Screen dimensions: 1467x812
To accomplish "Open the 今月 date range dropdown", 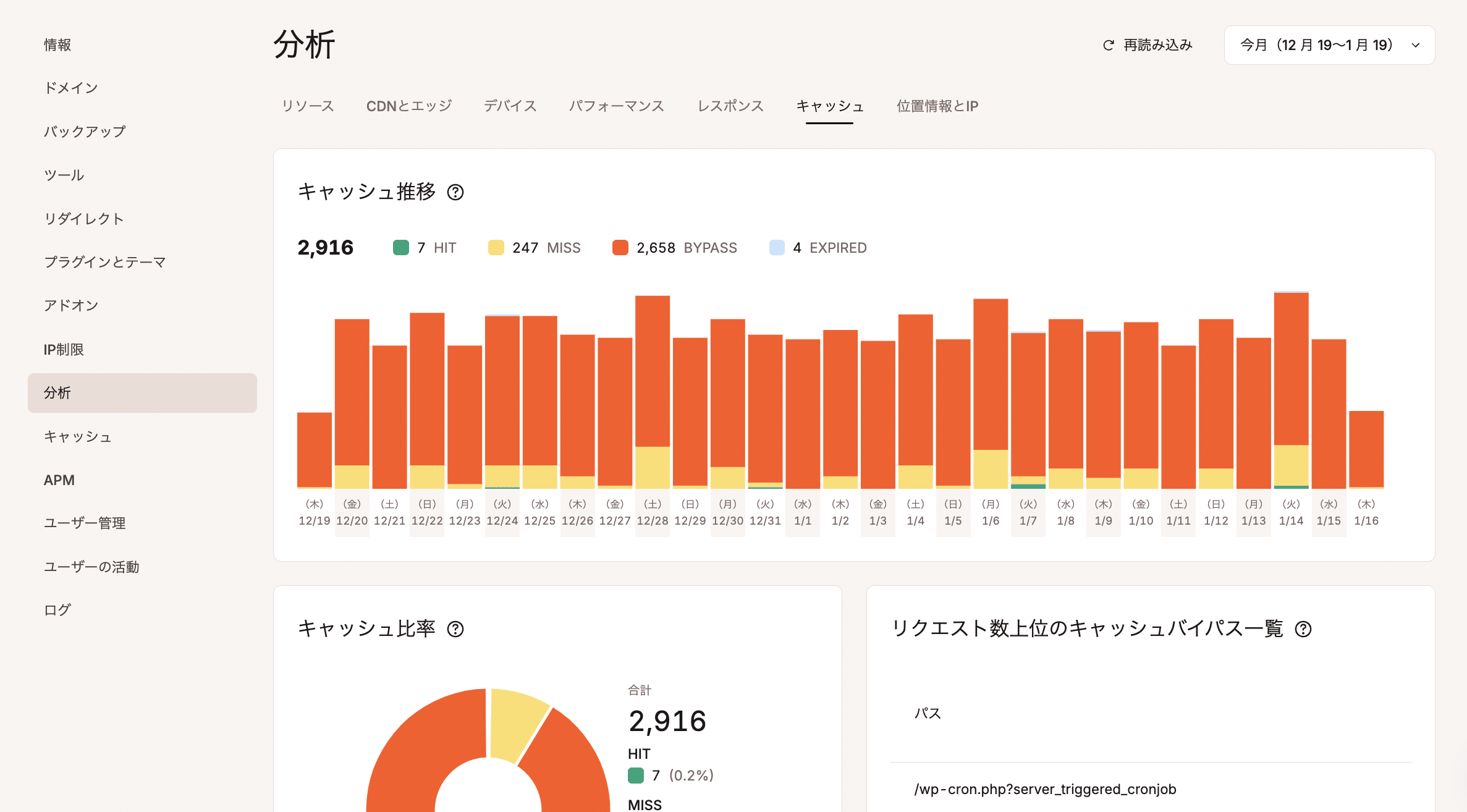I will [1329, 45].
